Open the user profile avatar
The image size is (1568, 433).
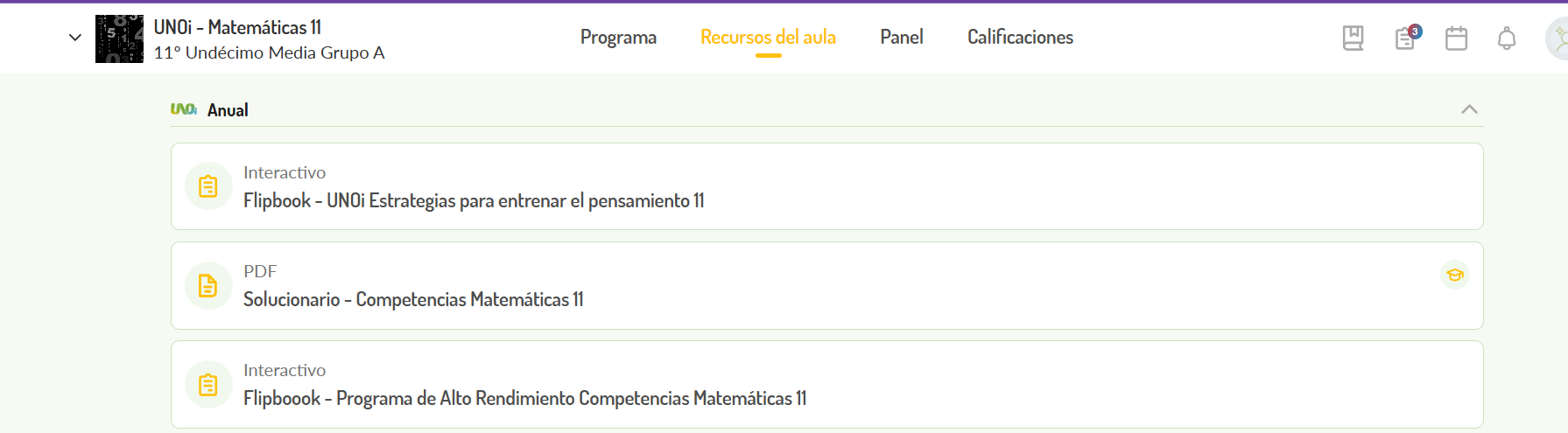point(1558,38)
